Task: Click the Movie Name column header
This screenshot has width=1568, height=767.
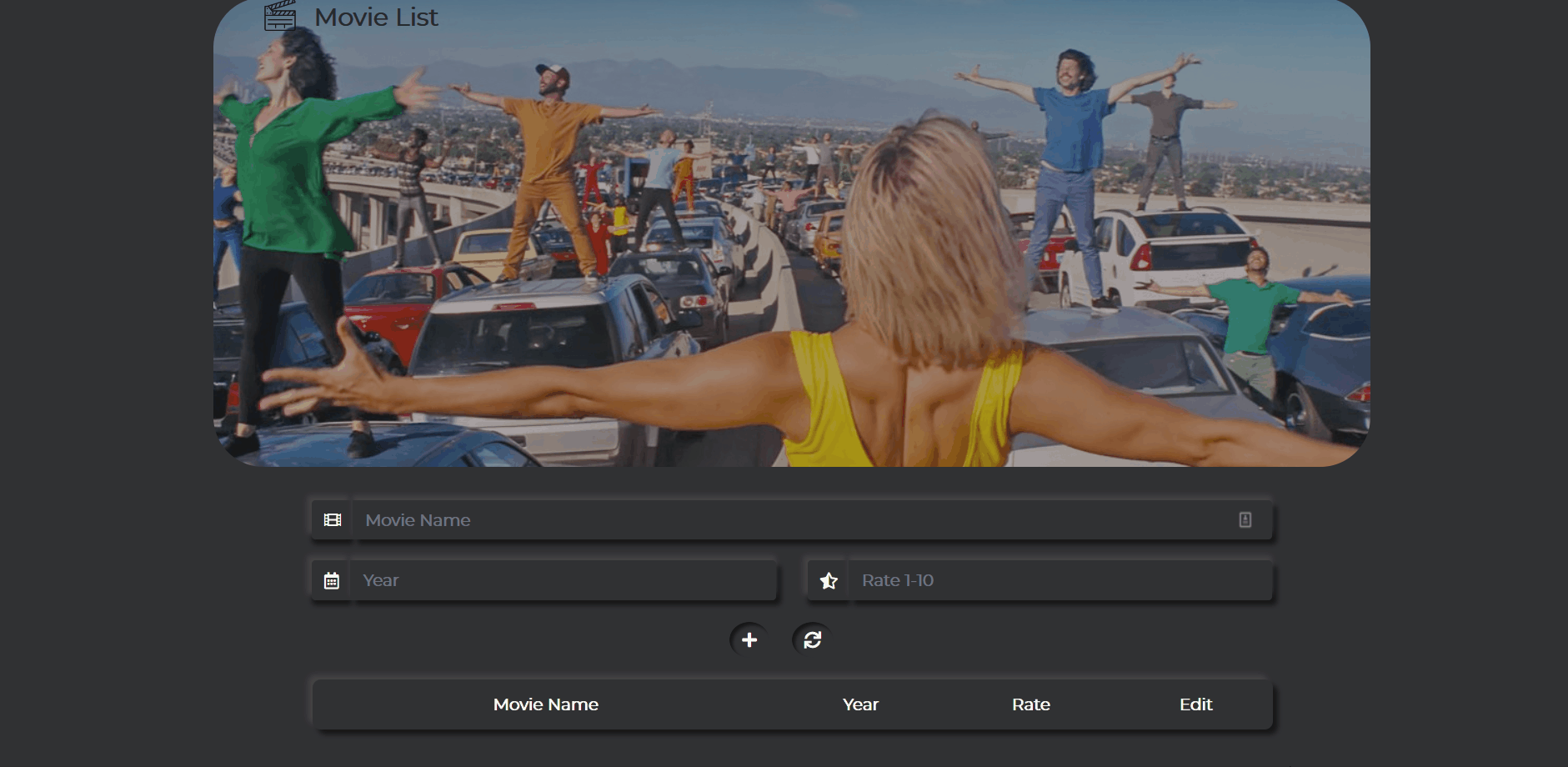Action: tap(546, 704)
